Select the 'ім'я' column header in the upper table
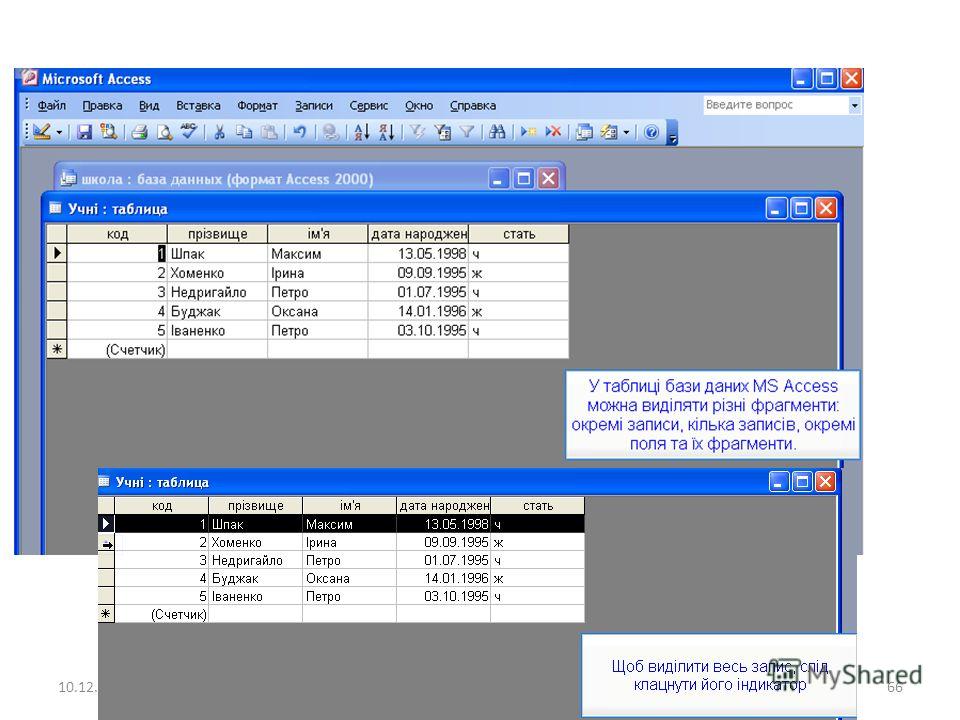The width and height of the screenshot is (960, 720). click(x=318, y=234)
